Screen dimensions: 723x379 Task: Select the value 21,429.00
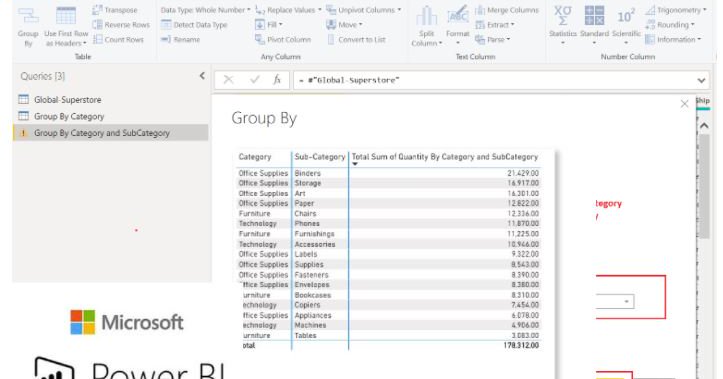(x=523, y=173)
